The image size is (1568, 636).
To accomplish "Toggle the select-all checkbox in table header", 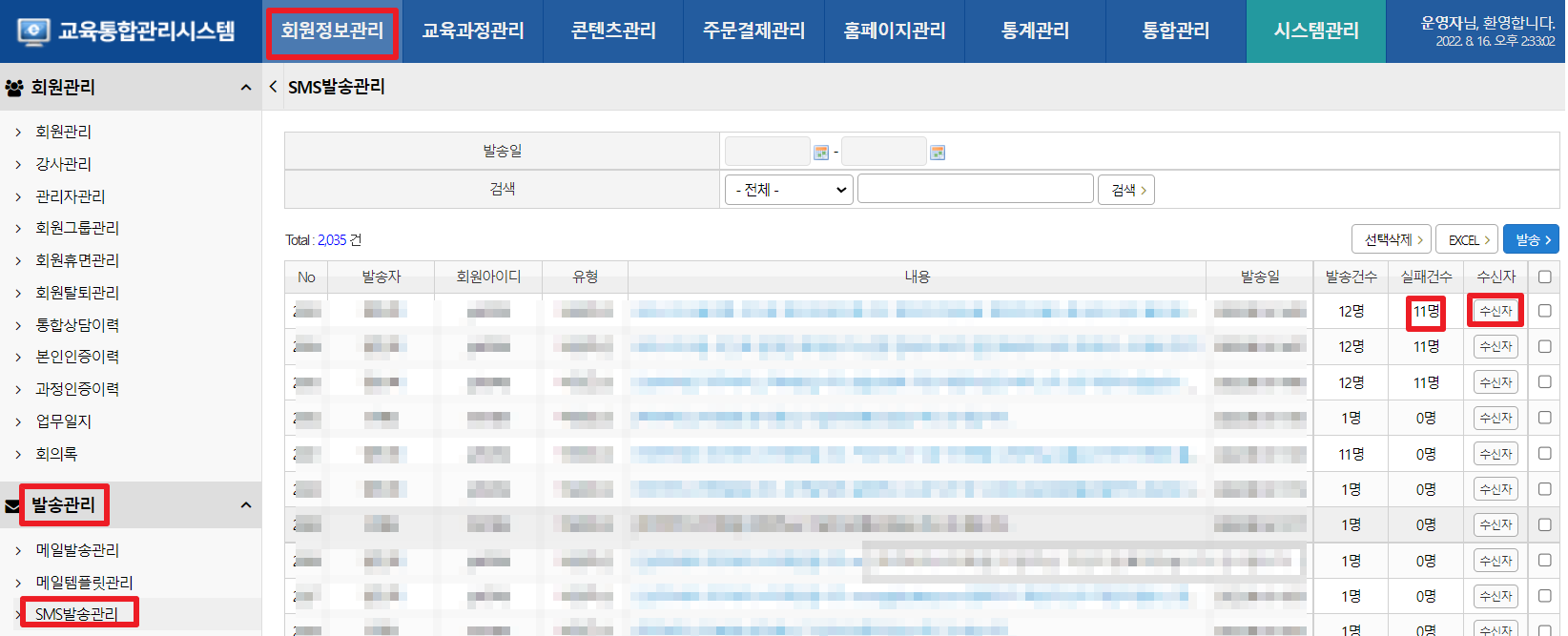I will [x=1544, y=277].
